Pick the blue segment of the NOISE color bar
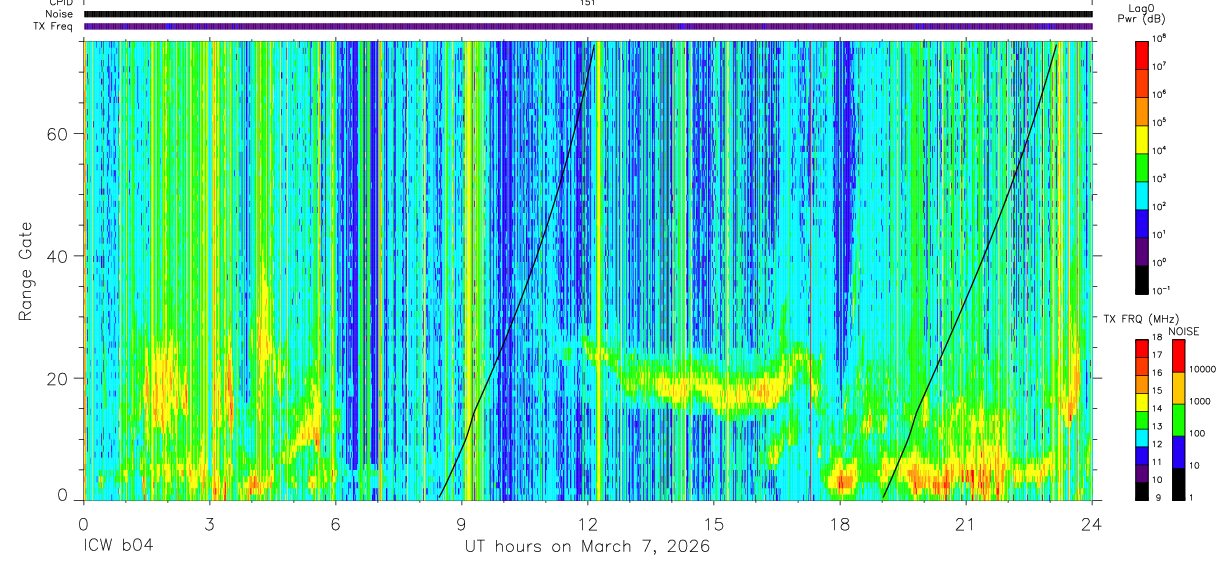The height and width of the screenshot is (567, 1228). point(1178,451)
